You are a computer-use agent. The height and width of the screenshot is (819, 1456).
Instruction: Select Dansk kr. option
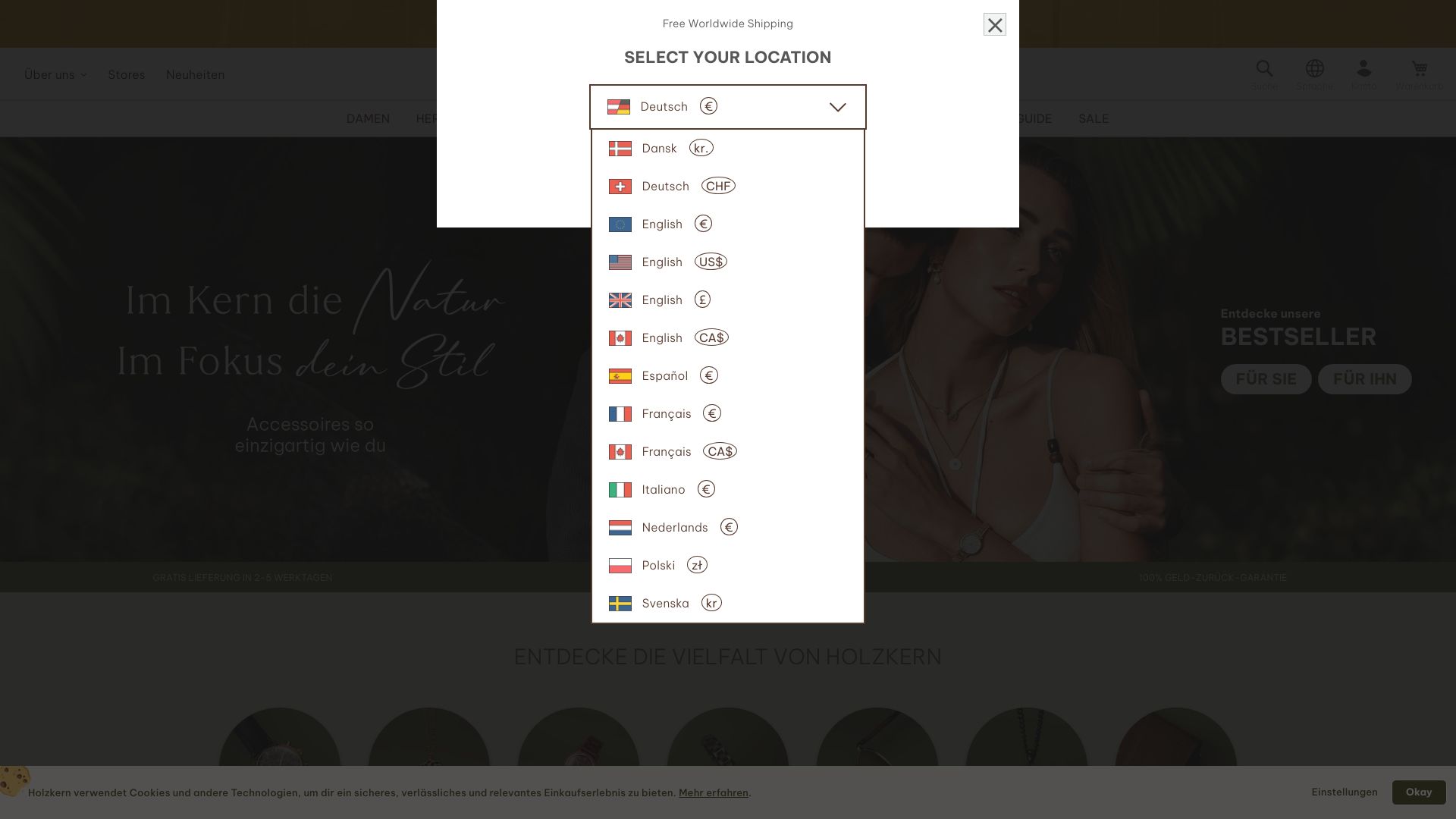click(727, 149)
